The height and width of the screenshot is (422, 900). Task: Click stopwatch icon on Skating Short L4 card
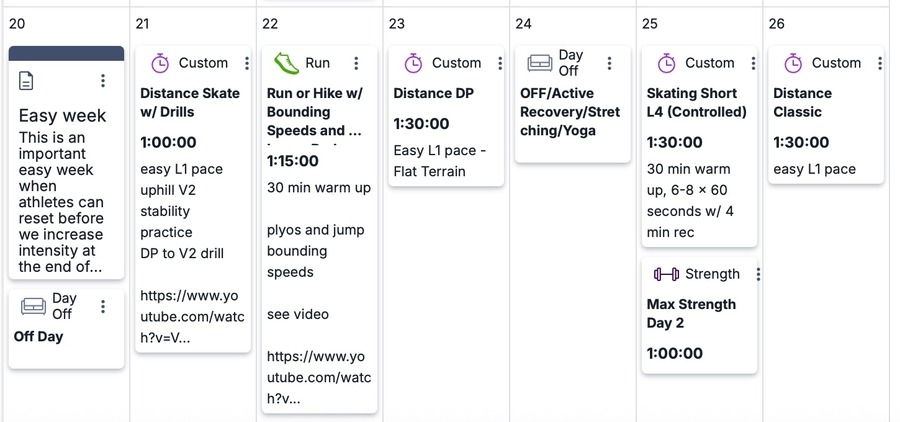click(666, 63)
